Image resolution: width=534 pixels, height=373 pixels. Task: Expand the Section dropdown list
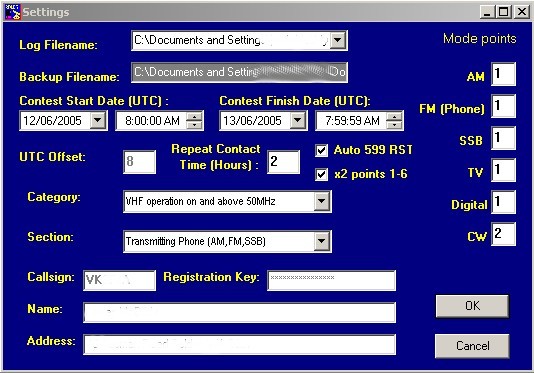321,241
